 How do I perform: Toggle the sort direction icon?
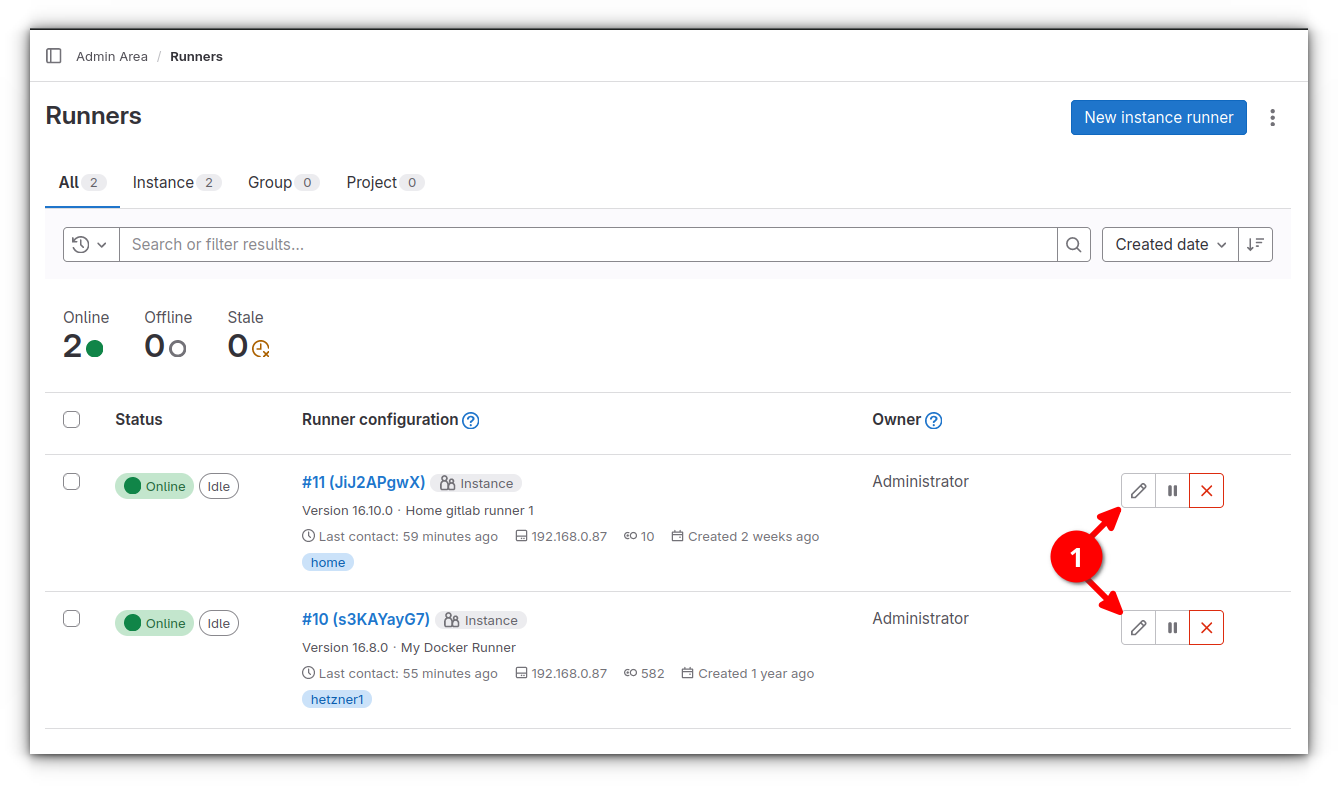(x=1255, y=244)
